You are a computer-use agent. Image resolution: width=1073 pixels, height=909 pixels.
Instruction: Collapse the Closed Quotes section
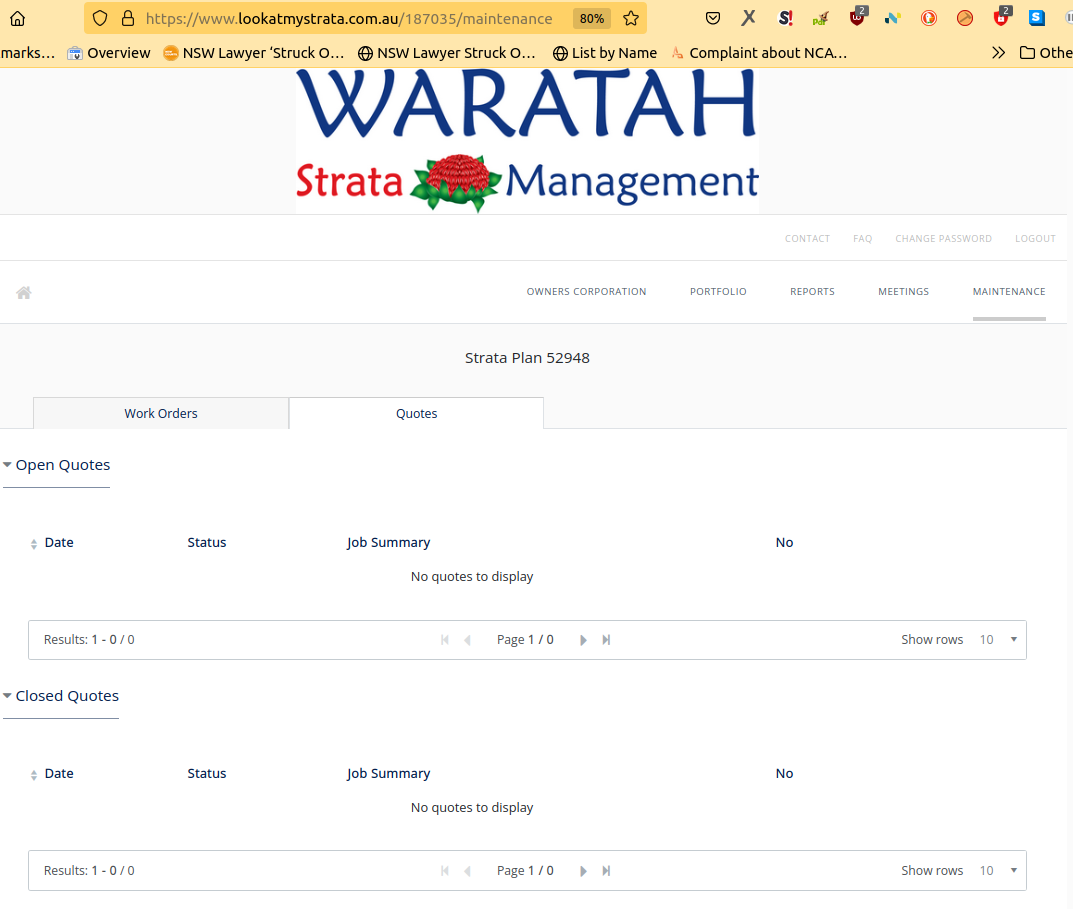pos(61,695)
